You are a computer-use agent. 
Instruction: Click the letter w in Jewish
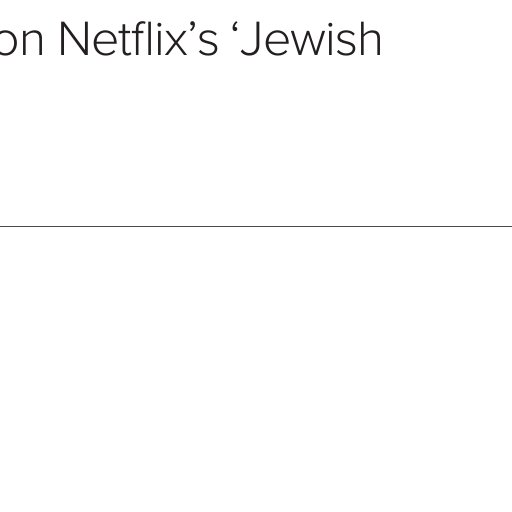click(308, 43)
